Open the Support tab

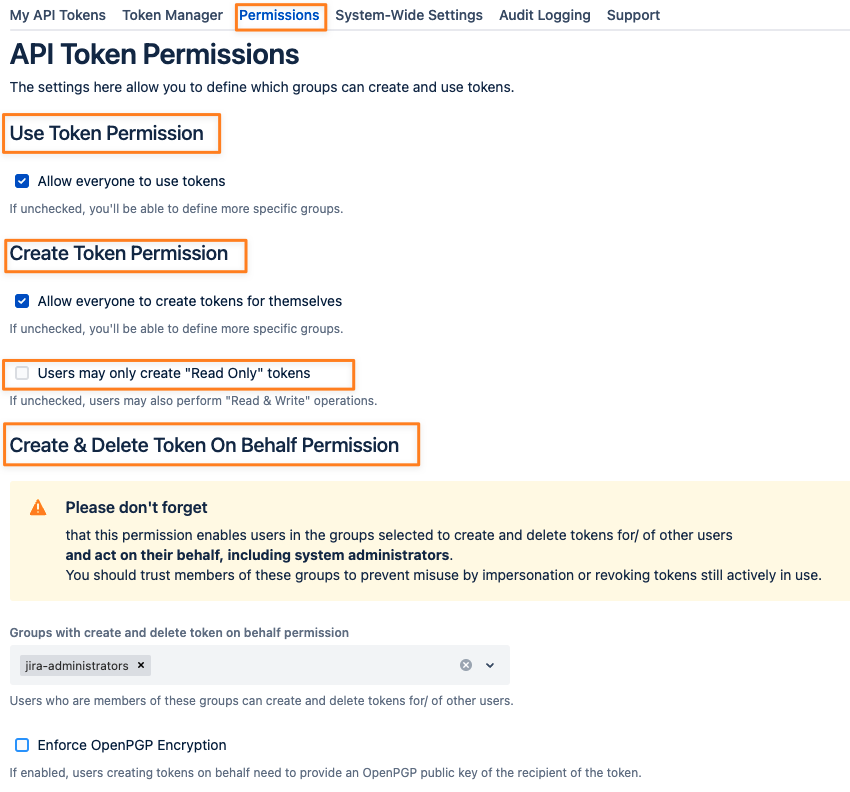(633, 15)
